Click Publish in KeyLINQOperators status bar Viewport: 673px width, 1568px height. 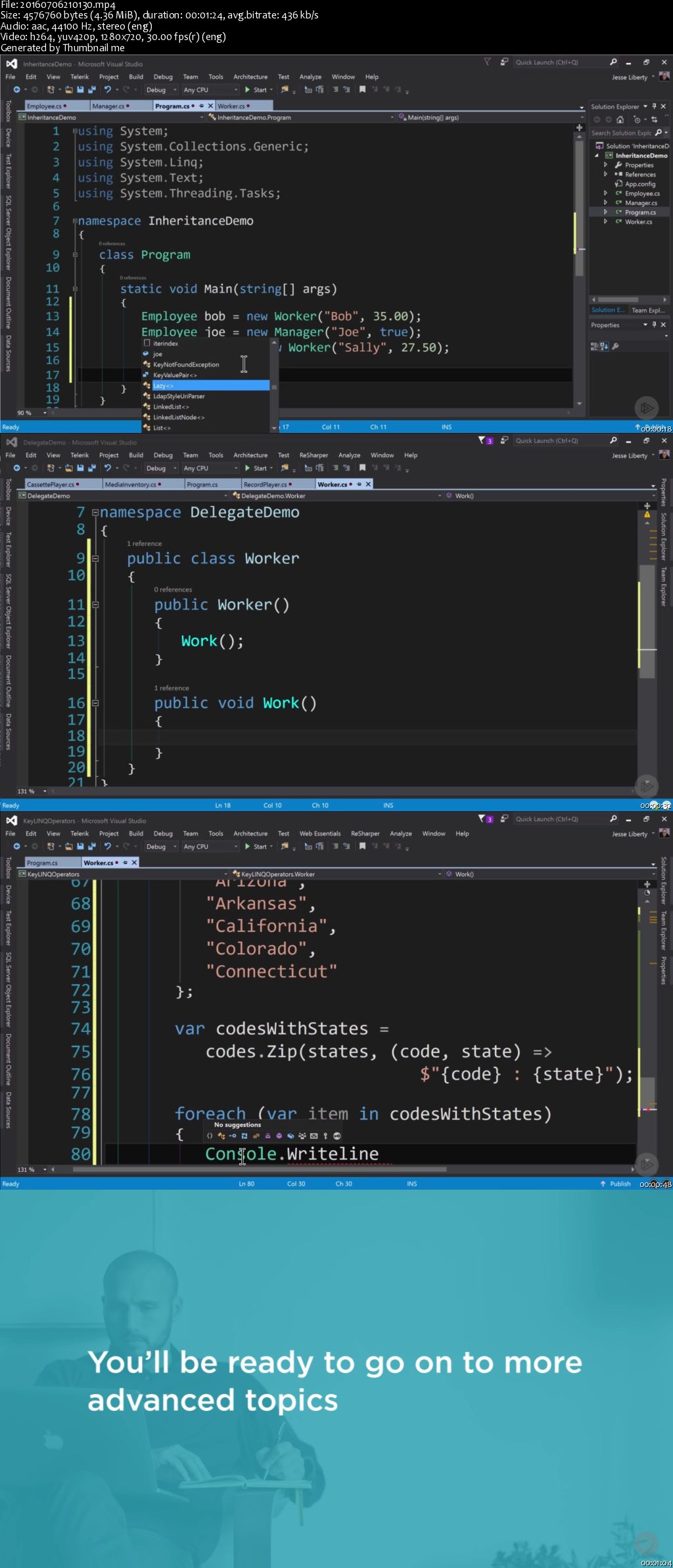point(616,1184)
